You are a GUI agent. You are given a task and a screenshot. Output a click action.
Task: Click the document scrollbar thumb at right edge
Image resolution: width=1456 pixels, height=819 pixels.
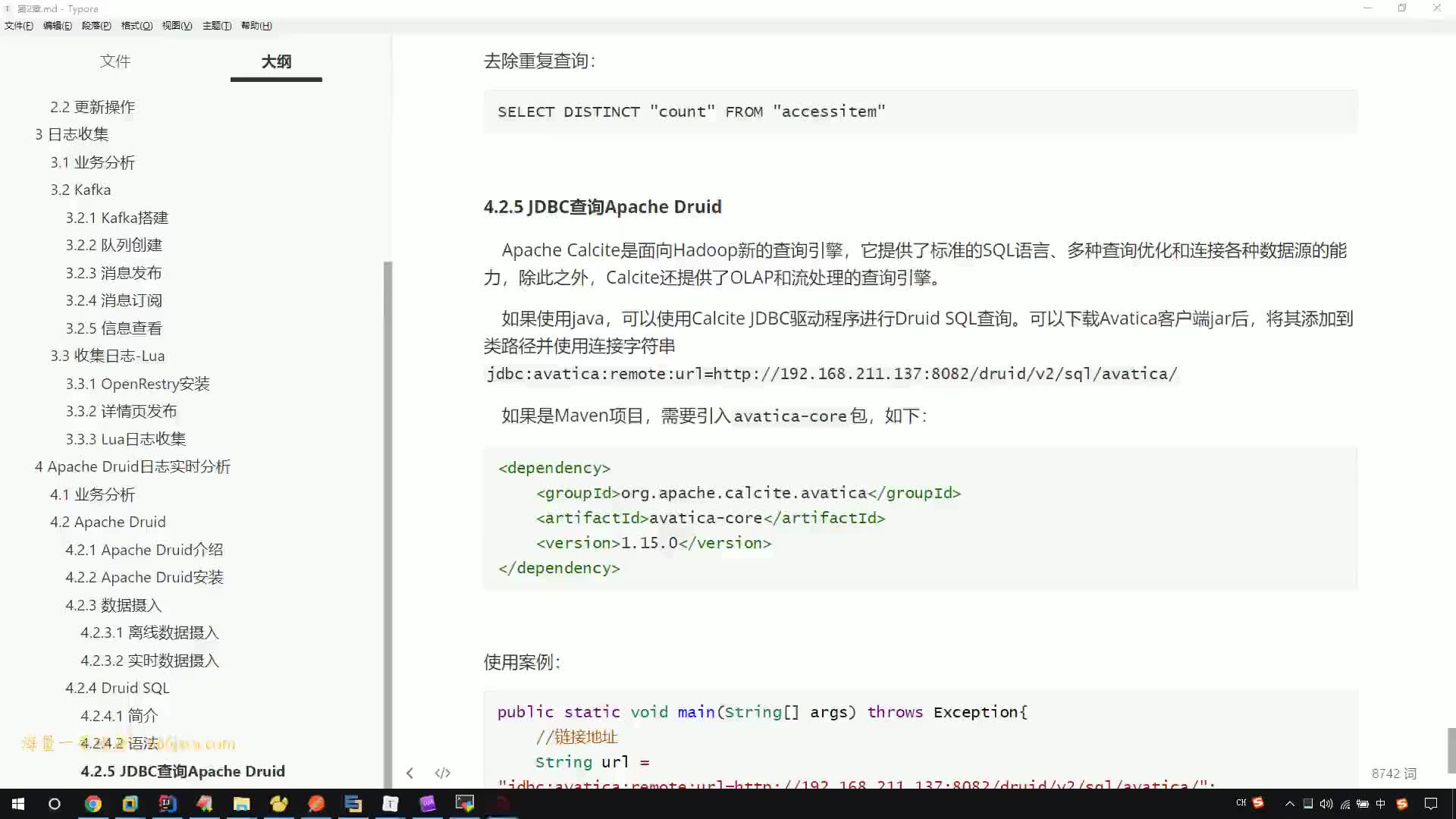click(1451, 750)
